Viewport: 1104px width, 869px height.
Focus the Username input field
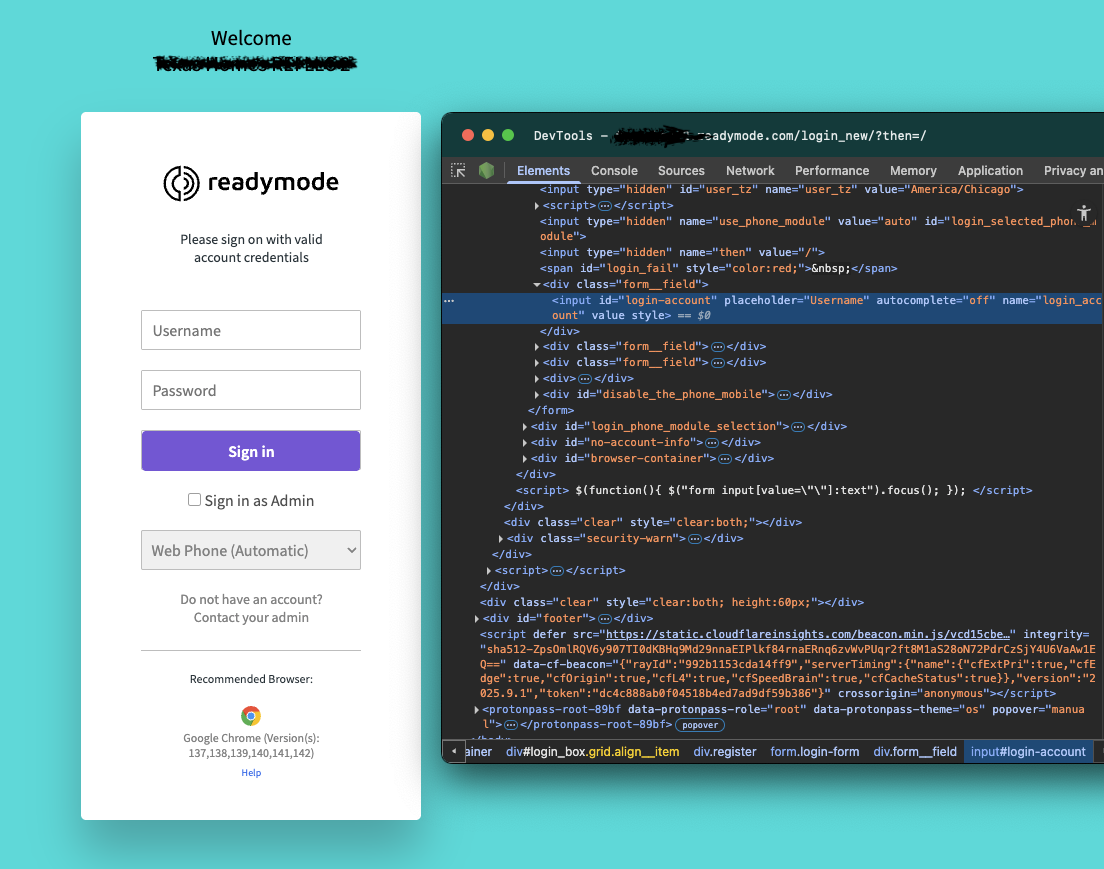click(251, 330)
